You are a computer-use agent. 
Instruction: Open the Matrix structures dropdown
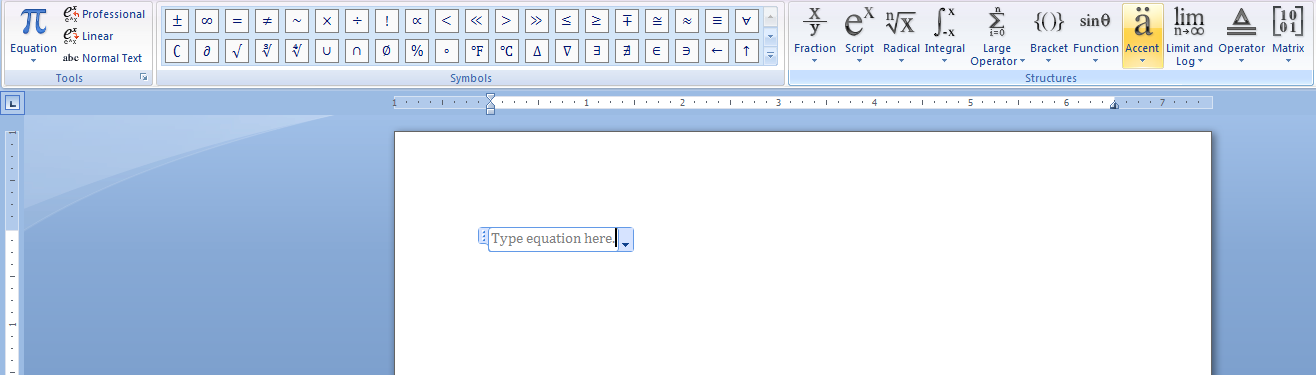[1288, 35]
